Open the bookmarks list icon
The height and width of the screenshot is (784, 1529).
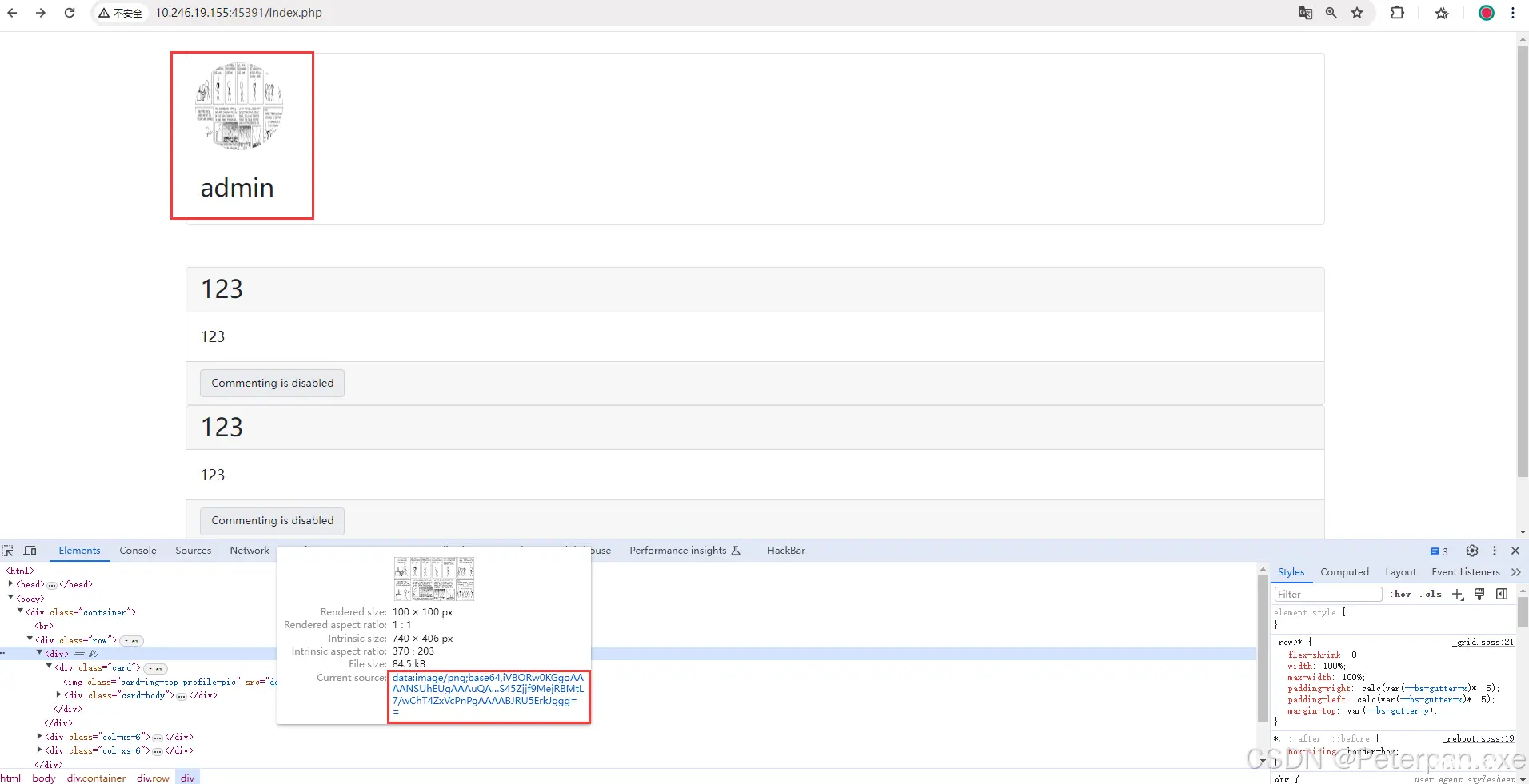point(1443,13)
